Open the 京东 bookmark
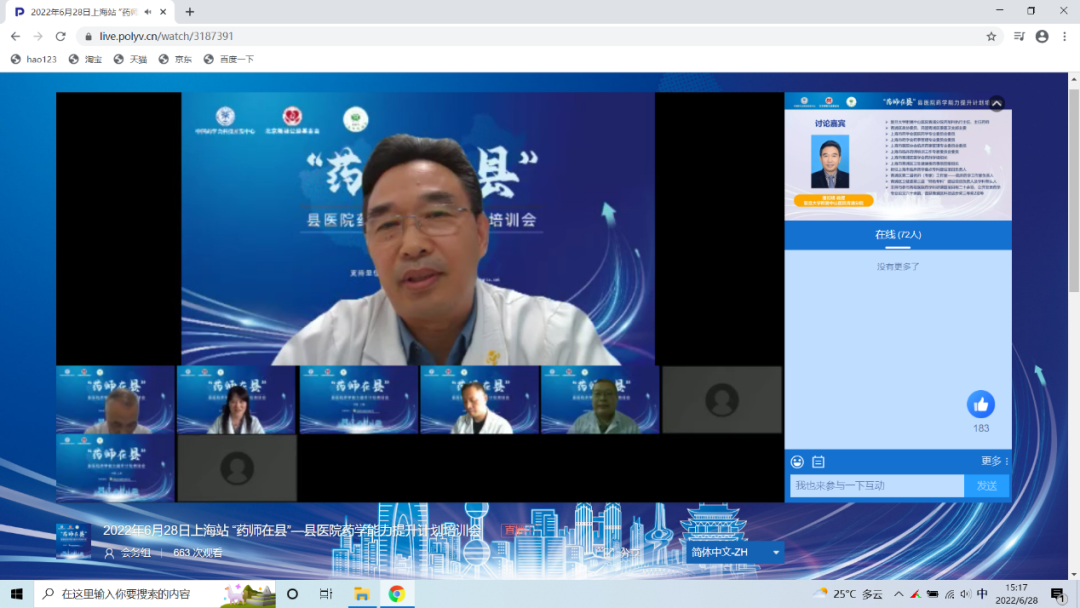 175,59
